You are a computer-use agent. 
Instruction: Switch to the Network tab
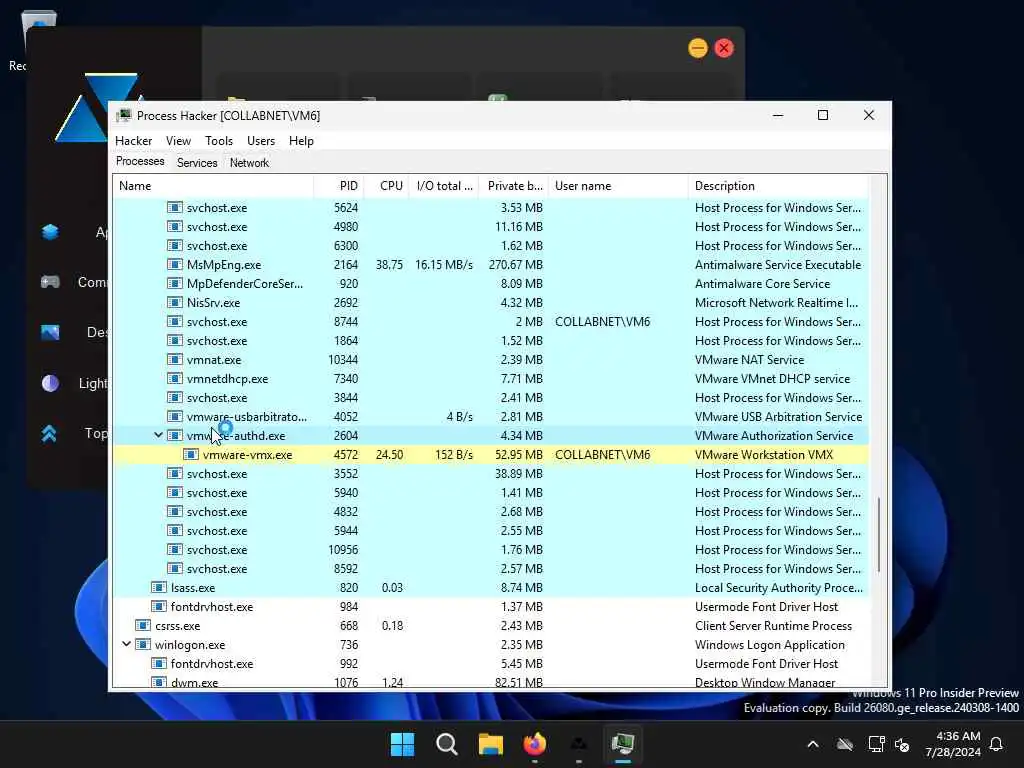tap(249, 163)
